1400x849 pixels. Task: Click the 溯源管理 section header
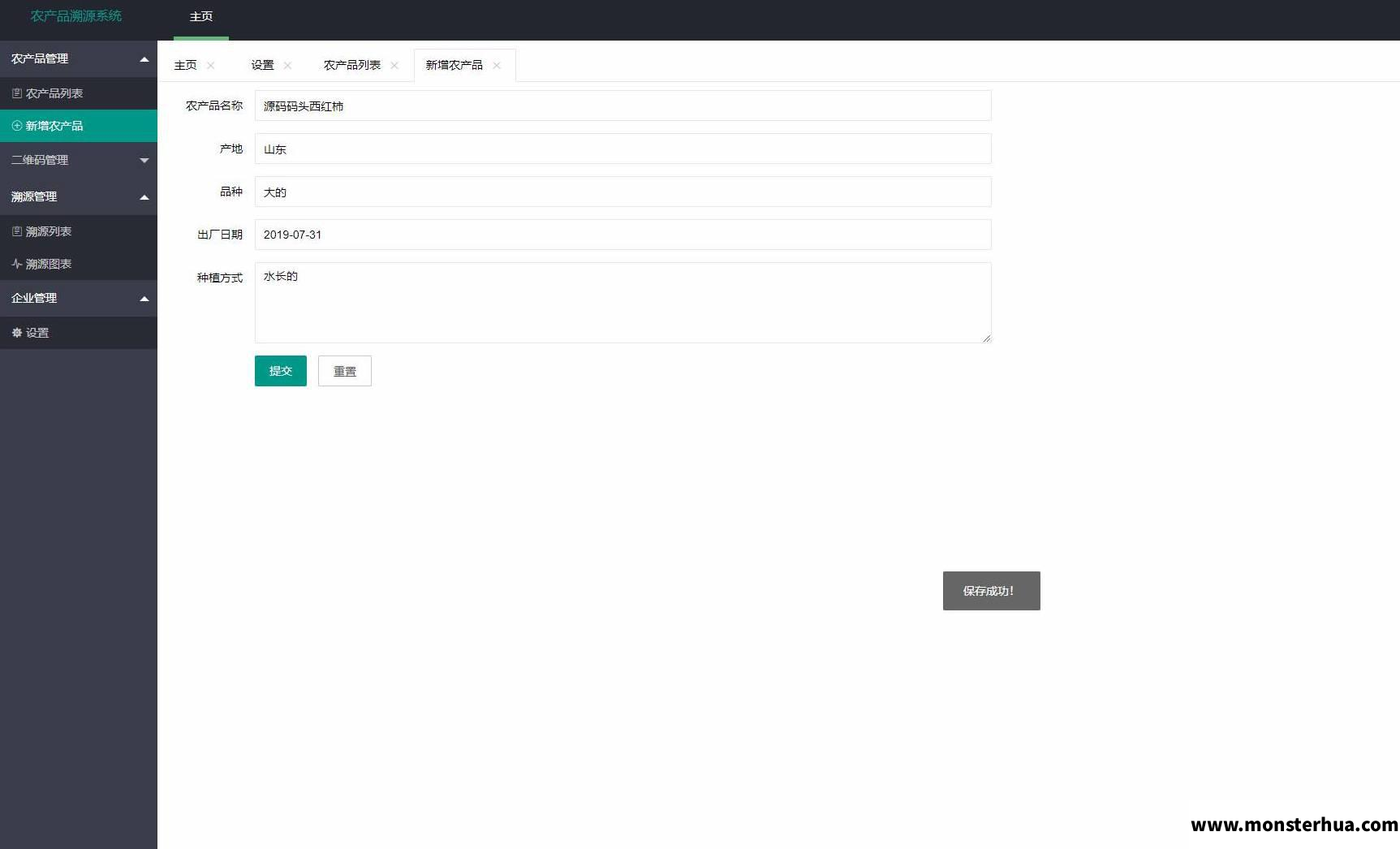79,196
